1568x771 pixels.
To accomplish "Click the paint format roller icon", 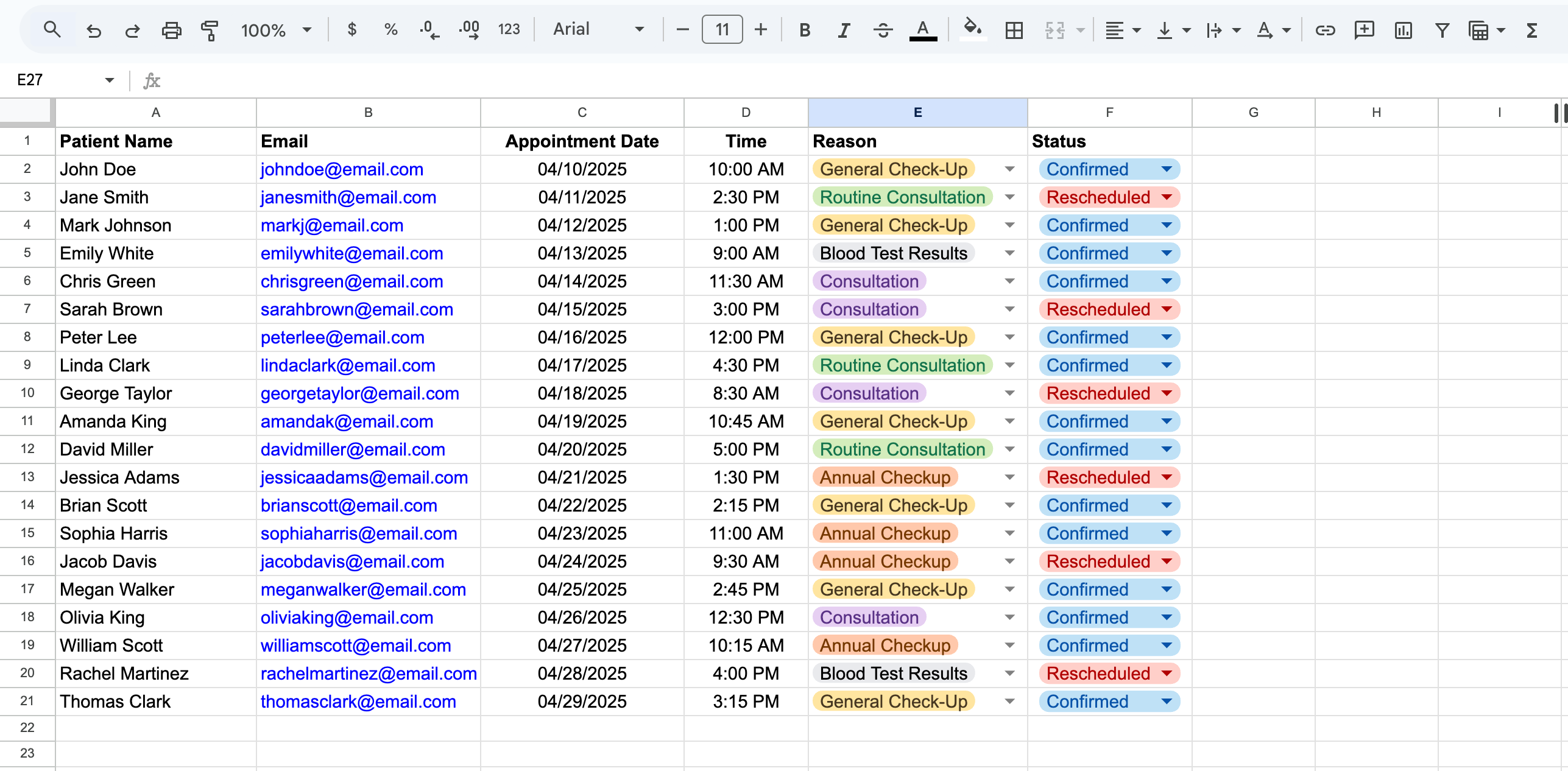I will [210, 30].
